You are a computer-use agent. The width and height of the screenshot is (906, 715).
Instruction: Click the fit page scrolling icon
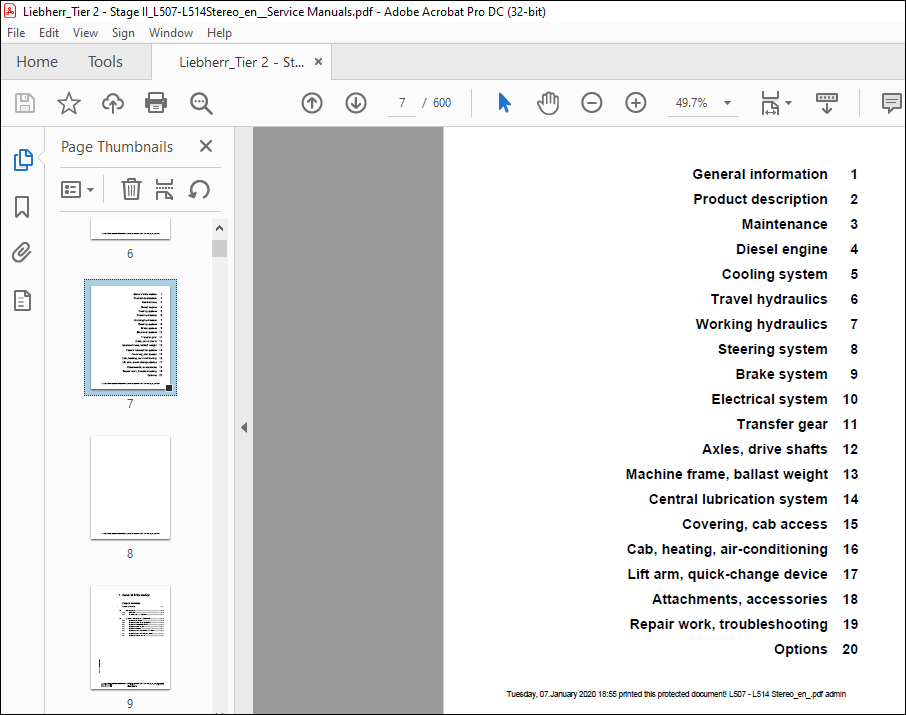(770, 103)
